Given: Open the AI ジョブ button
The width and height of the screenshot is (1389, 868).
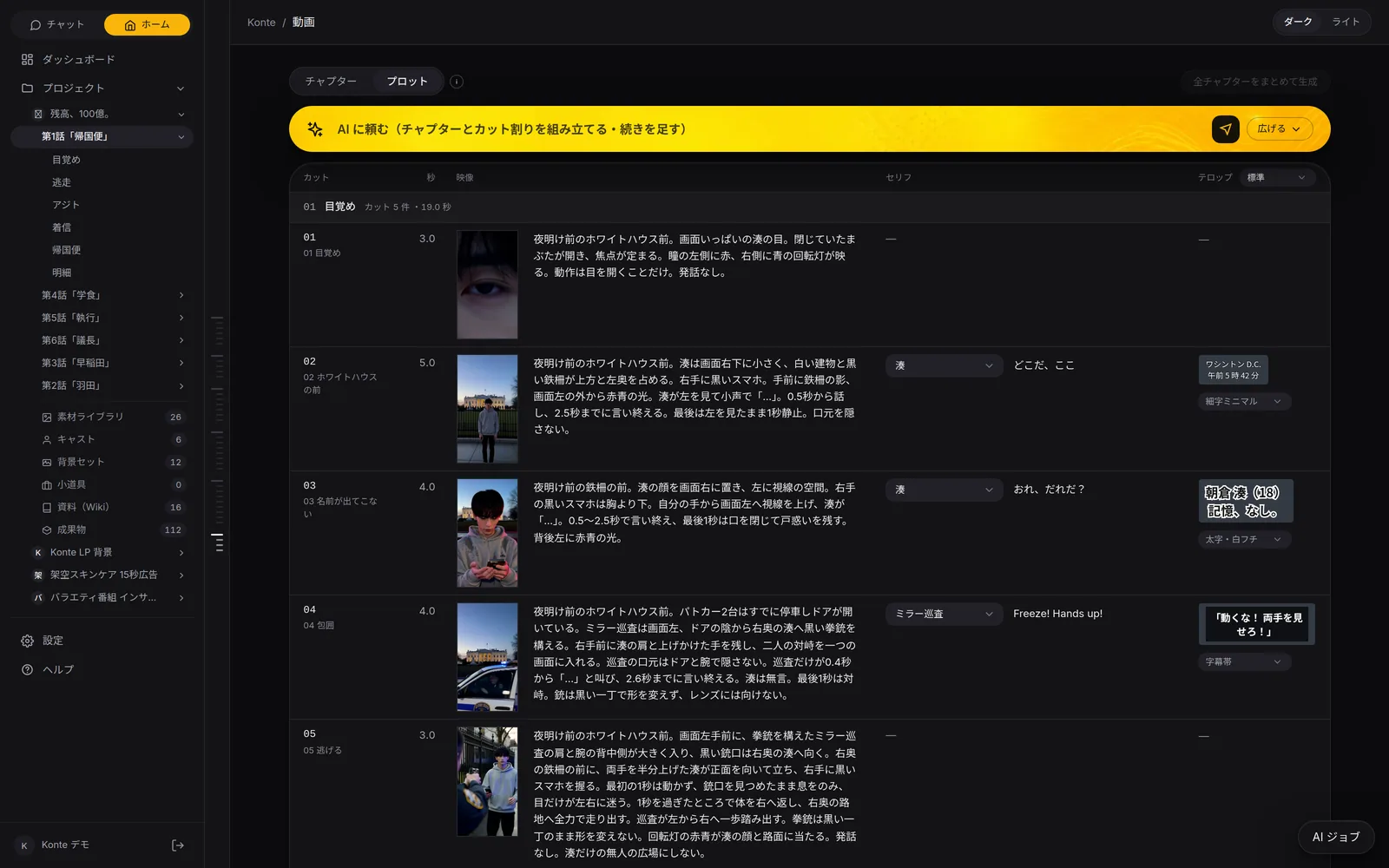Looking at the screenshot, I should tap(1336, 838).
